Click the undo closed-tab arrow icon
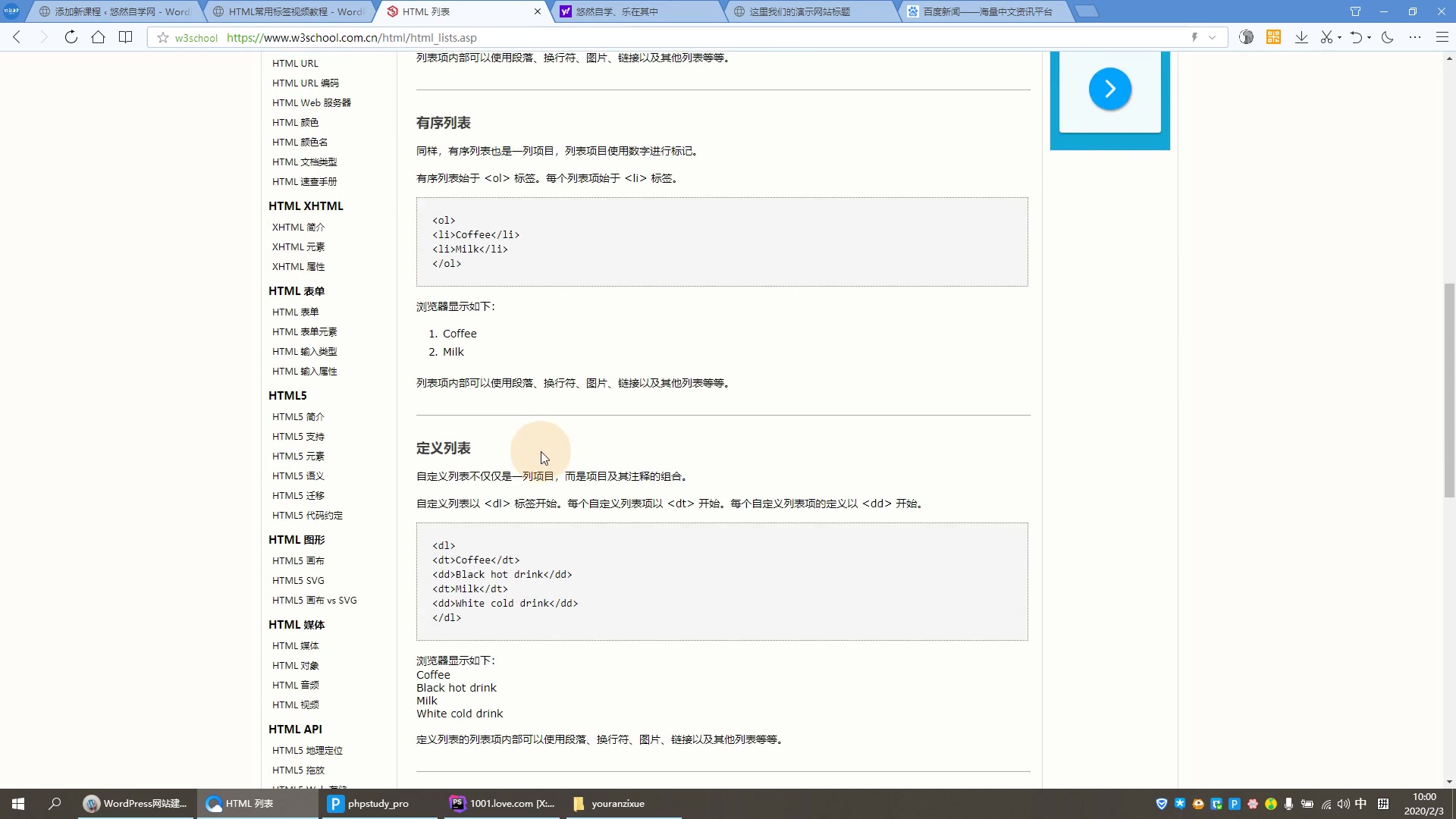 pos(1356,37)
